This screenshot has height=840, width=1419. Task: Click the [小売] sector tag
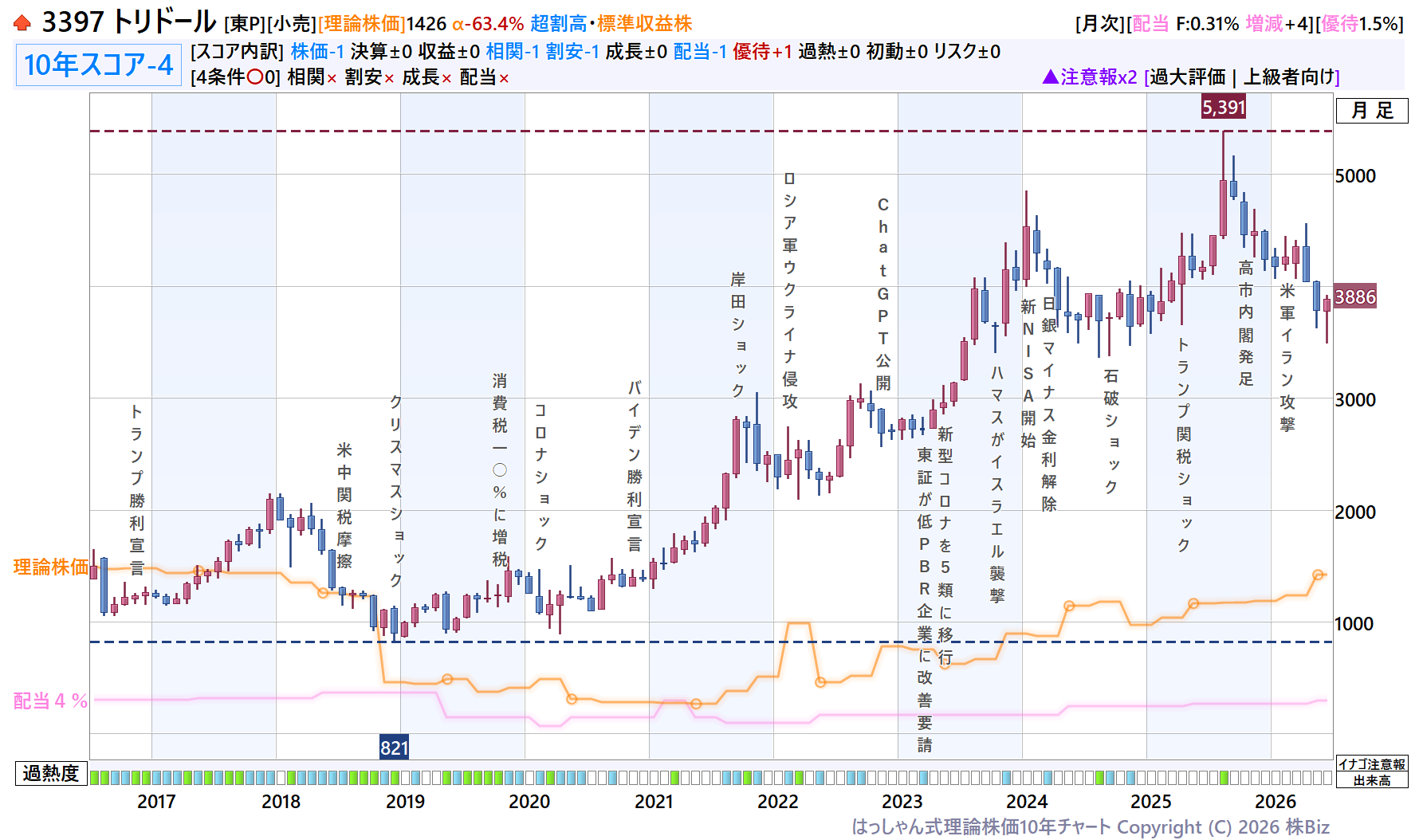click(291, 24)
